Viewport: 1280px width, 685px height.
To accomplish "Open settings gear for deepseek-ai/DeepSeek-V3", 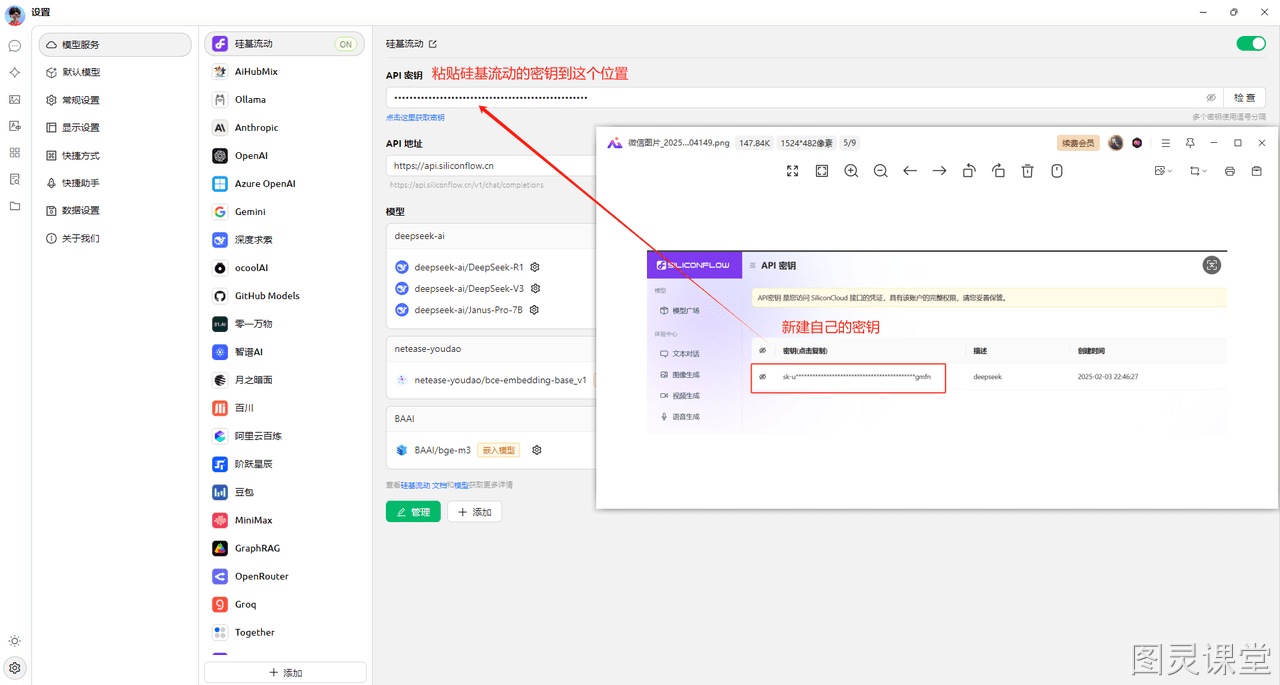I will pos(535,288).
